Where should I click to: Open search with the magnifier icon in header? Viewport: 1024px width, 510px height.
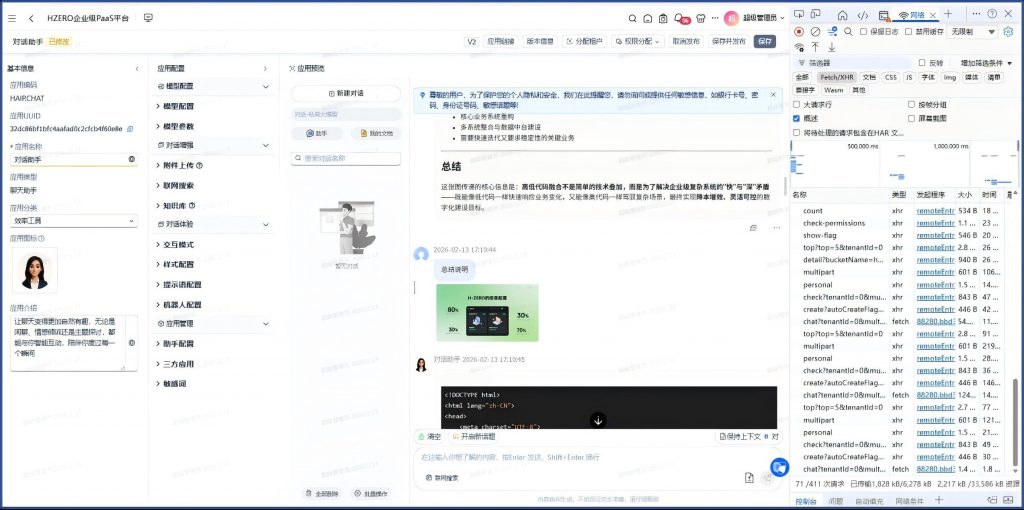[x=632, y=18]
